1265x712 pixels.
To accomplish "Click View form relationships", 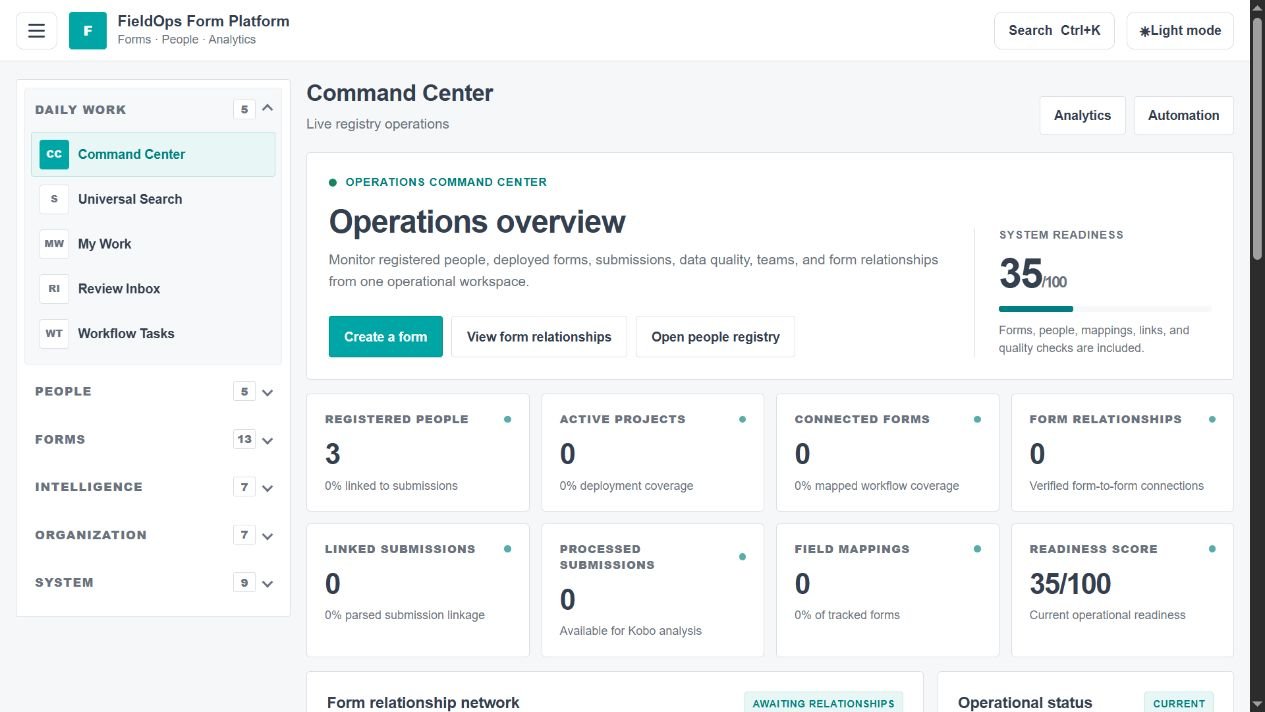I will (539, 337).
